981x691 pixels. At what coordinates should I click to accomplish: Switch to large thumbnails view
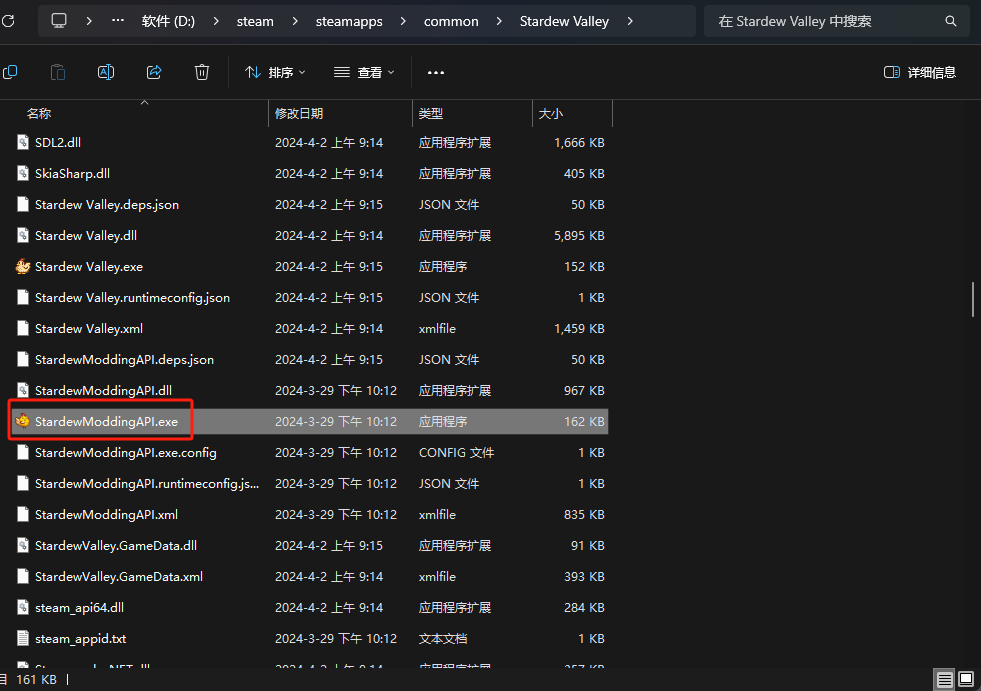coord(968,680)
